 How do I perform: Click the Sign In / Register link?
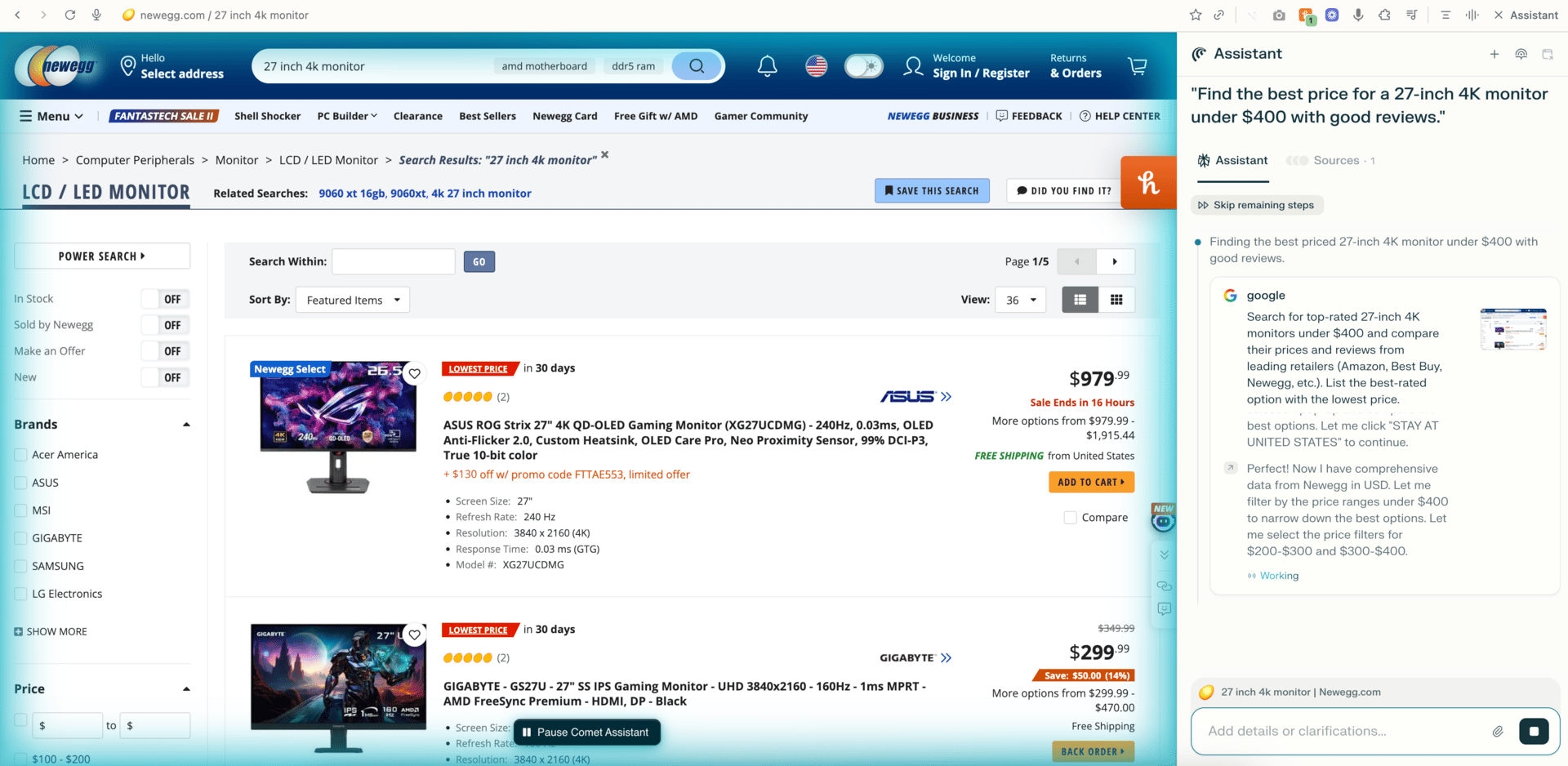[x=981, y=73]
